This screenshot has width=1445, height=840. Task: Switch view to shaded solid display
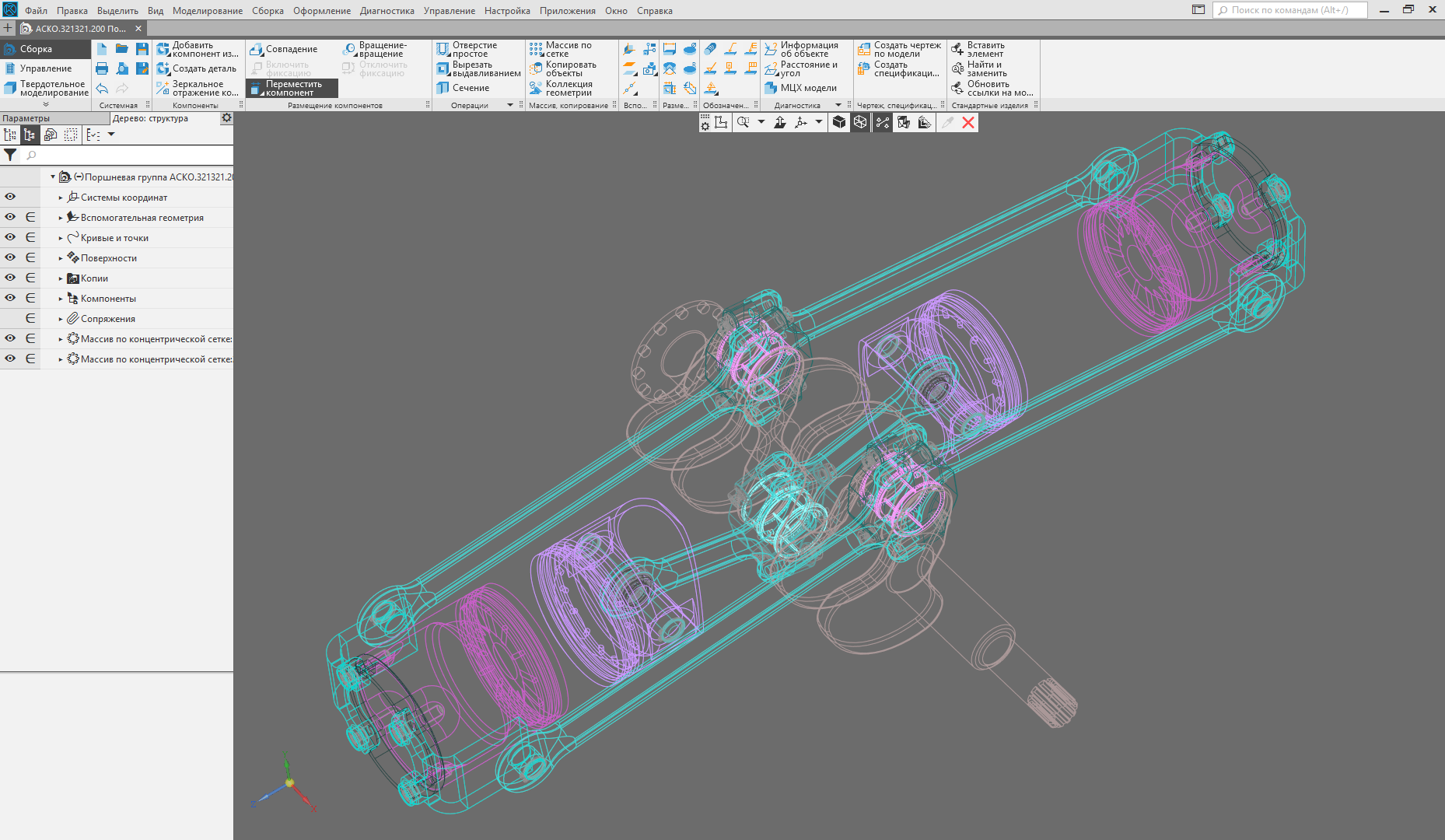click(839, 122)
